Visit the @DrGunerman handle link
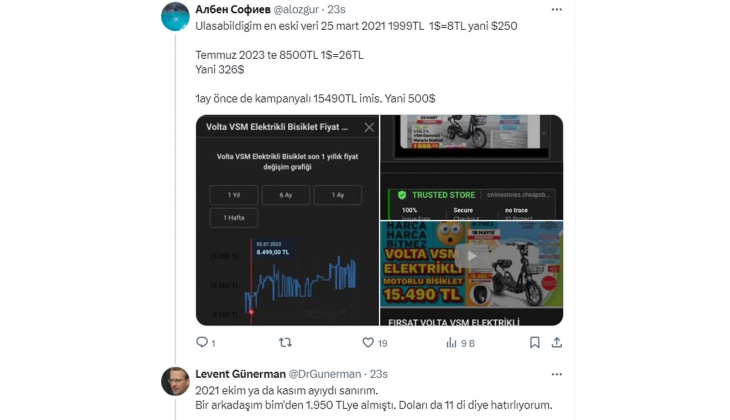 (325, 374)
